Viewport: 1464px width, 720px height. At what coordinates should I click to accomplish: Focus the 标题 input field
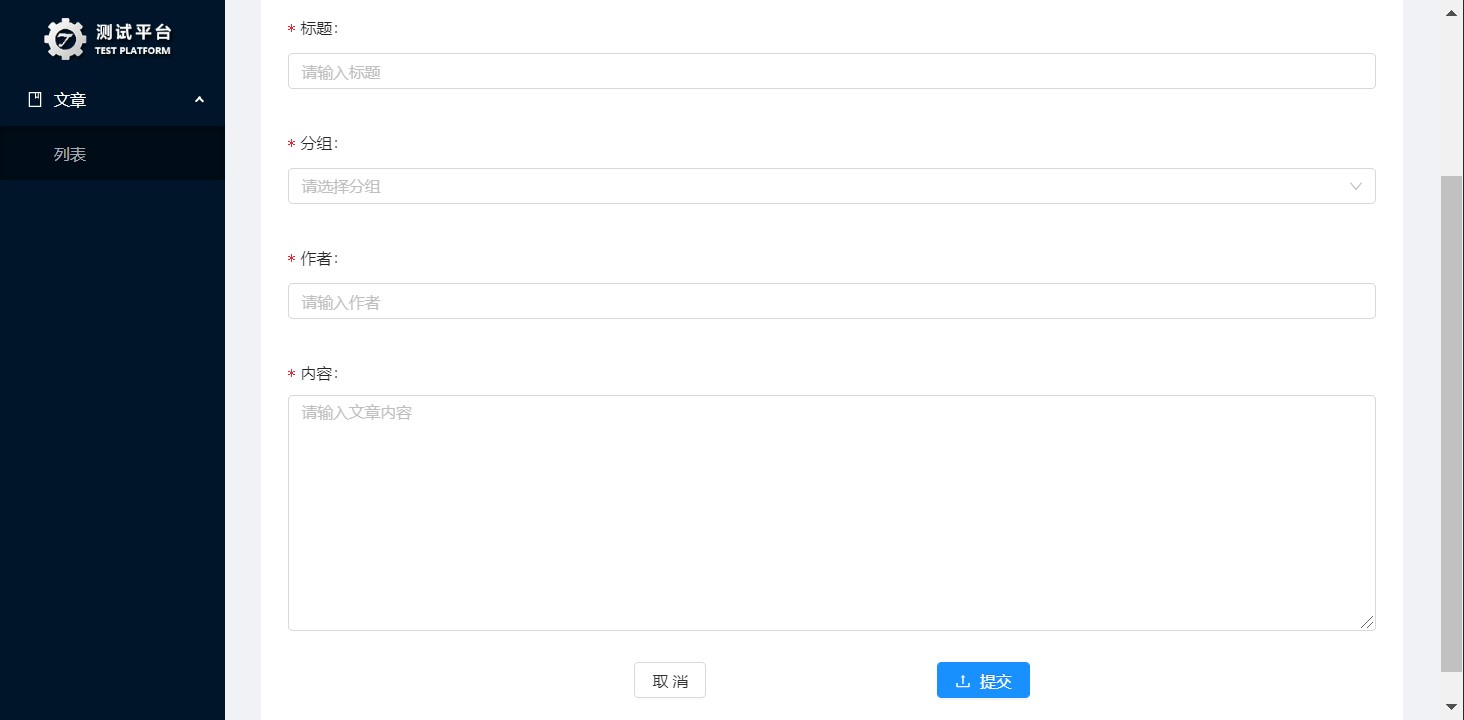coord(831,71)
